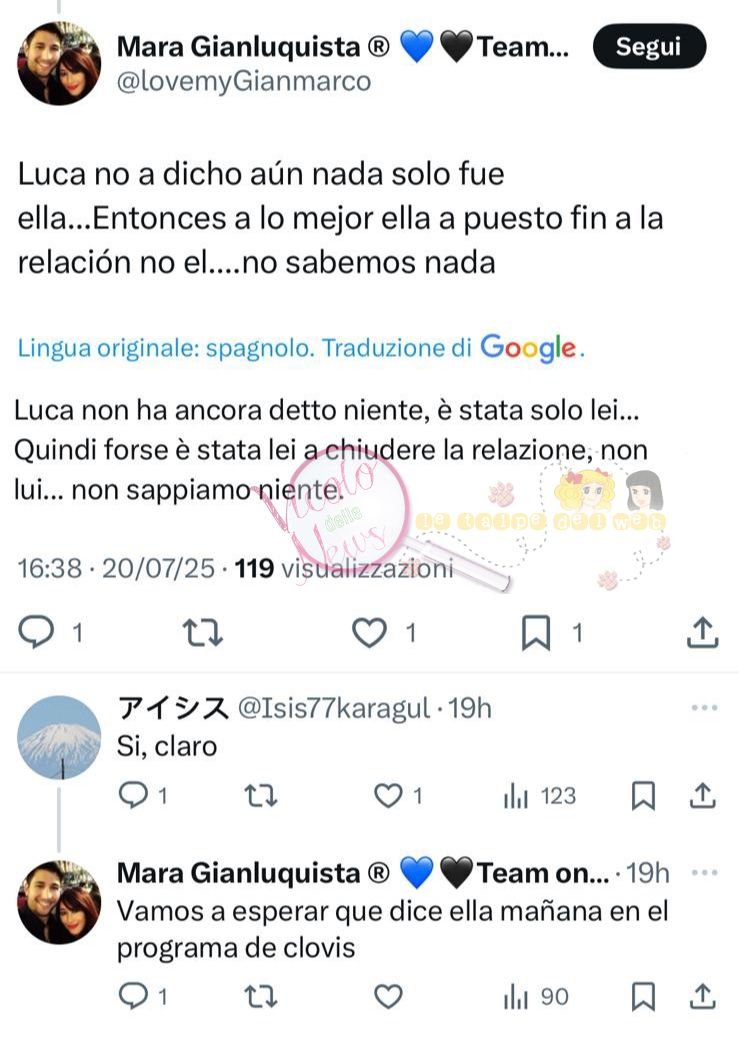739x1063 pixels.
Task: View analytics showing 90 views
Action: pyautogui.click(x=536, y=997)
